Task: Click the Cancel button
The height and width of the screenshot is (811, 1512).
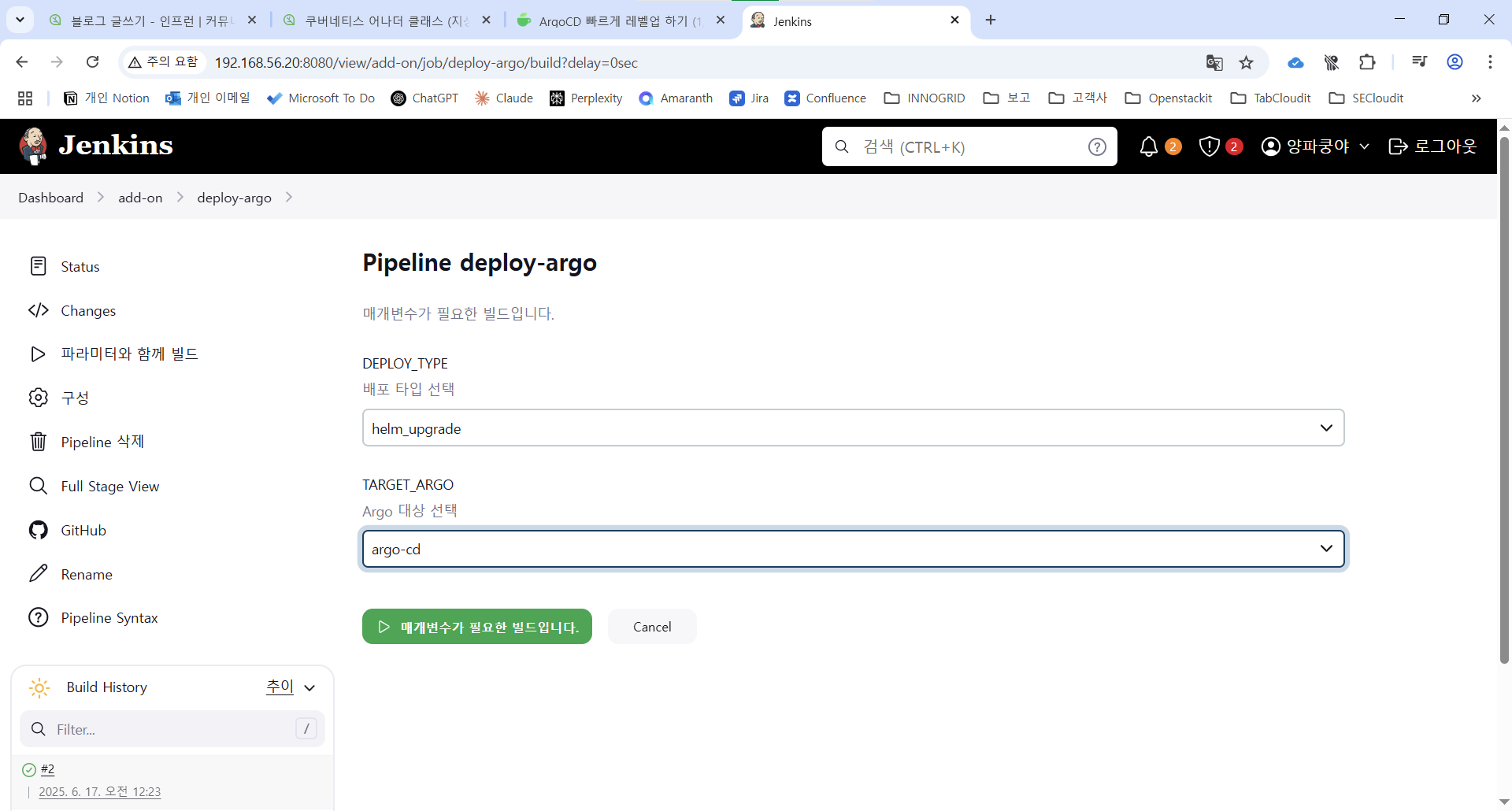Action: pos(652,627)
